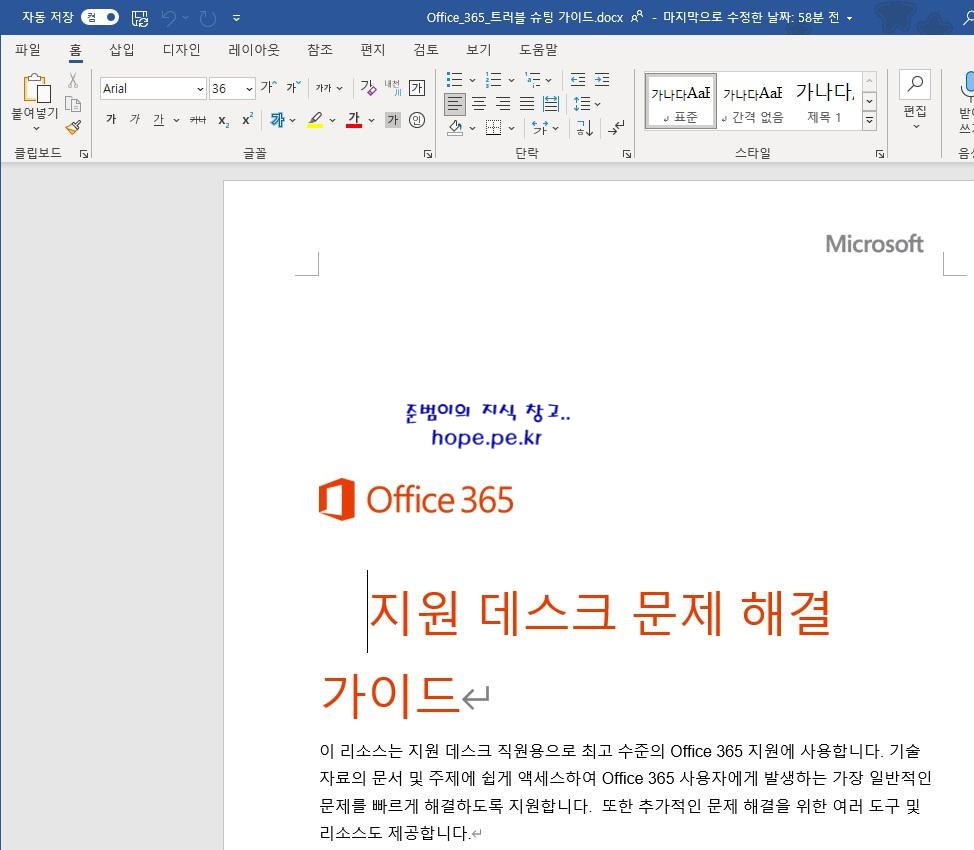
Task: Open the Arial font name dropdown
Action: click(200, 89)
